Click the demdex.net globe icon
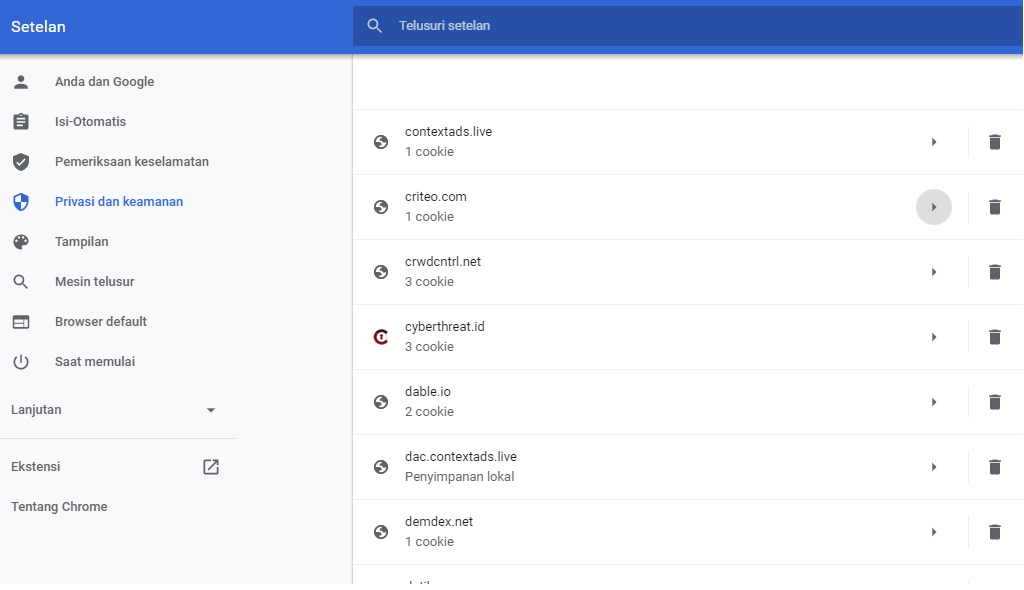 (x=381, y=532)
